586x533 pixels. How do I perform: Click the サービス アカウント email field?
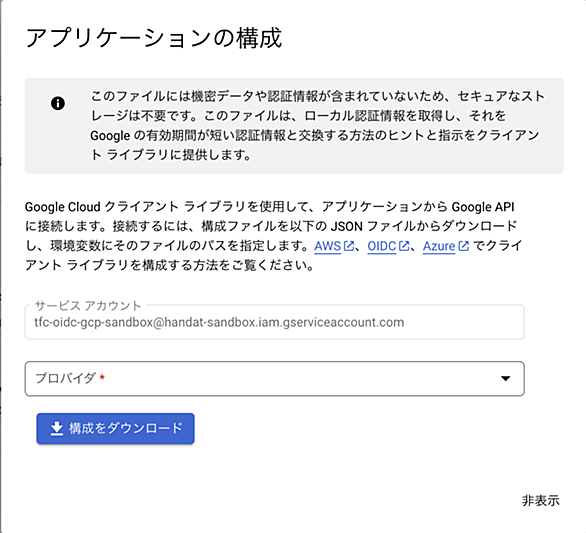point(275,322)
